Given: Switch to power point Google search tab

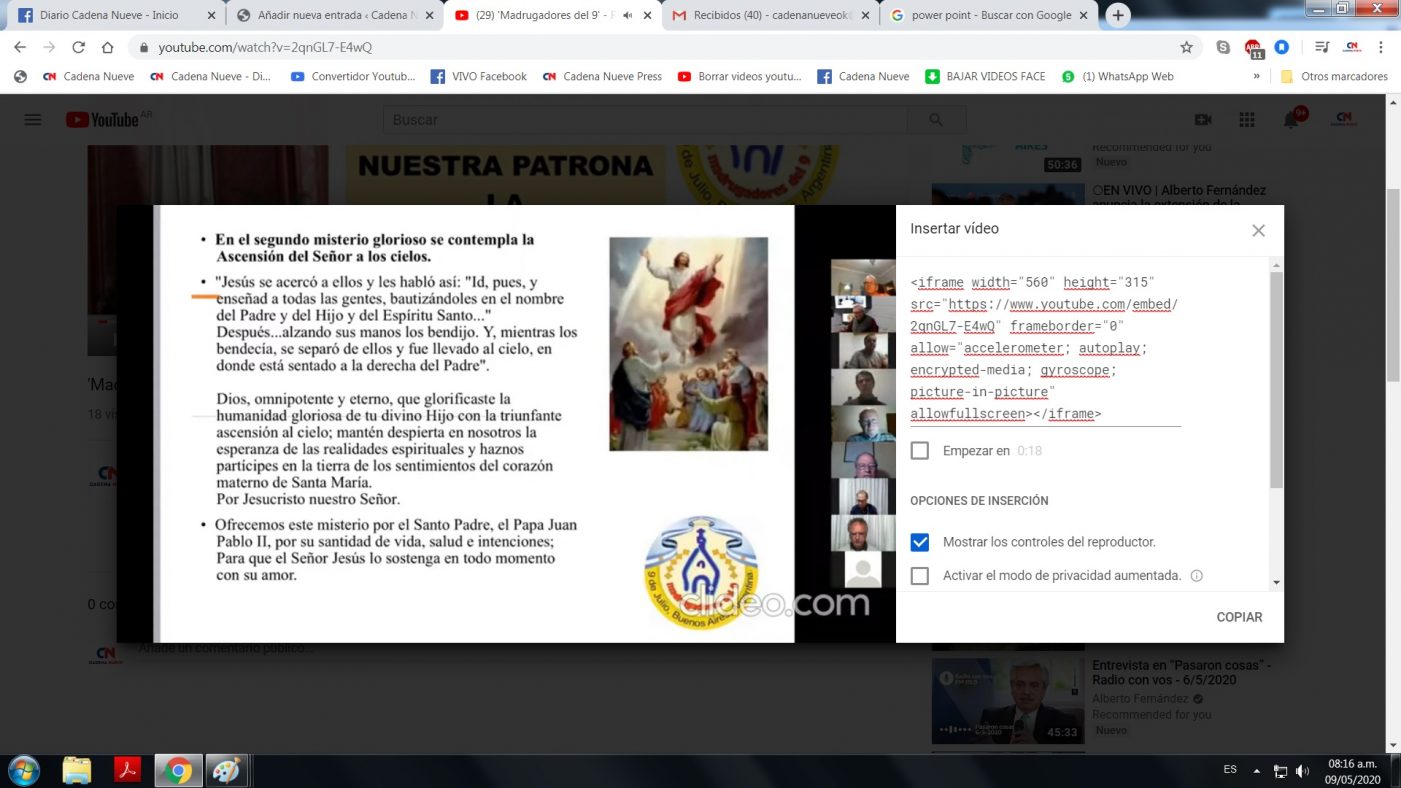Looking at the screenshot, I should tap(990, 15).
